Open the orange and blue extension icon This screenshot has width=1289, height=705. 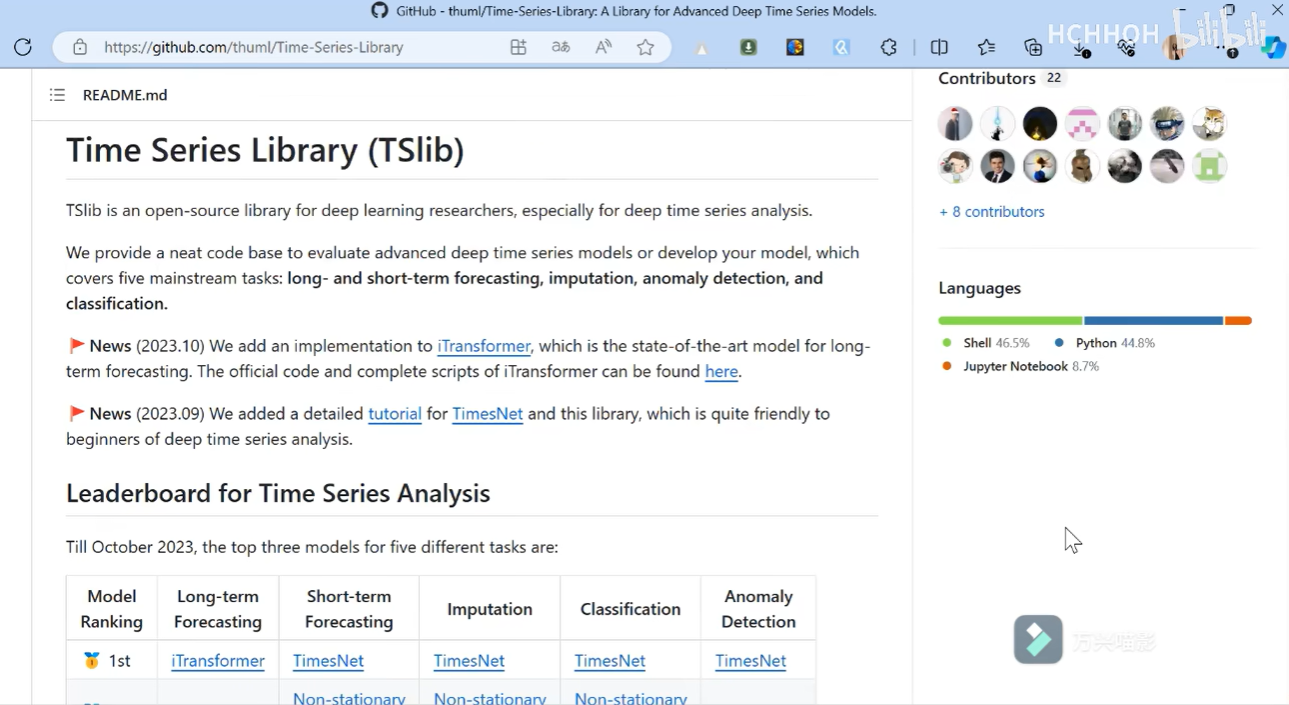coord(795,47)
